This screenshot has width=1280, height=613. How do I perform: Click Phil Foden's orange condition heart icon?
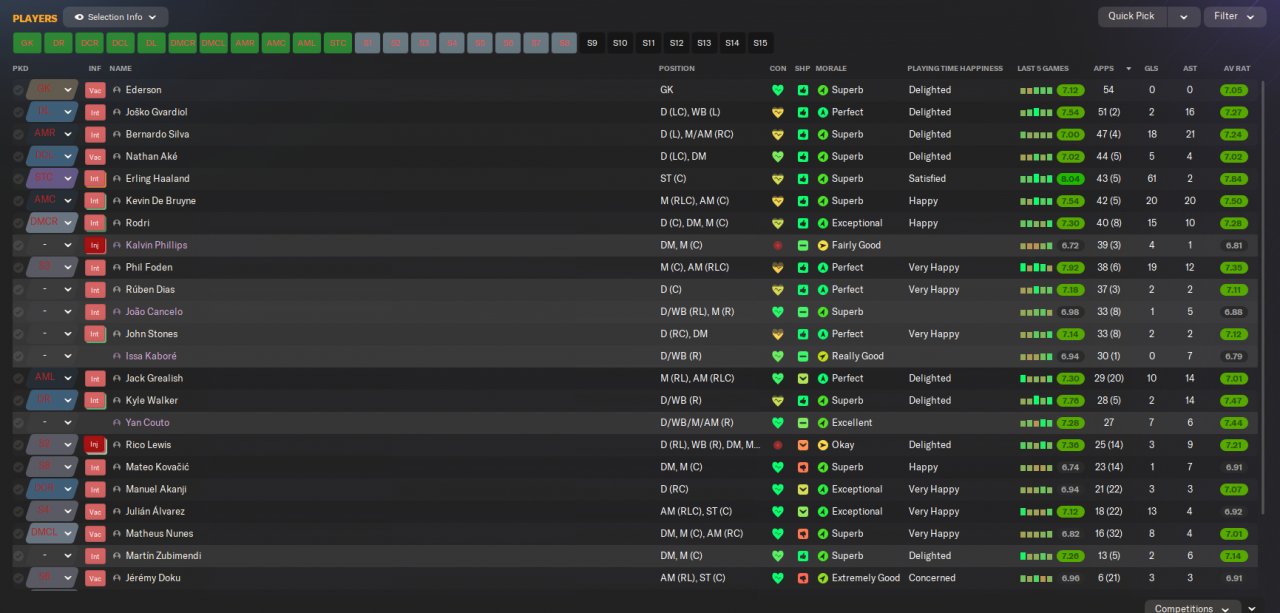click(x=778, y=267)
